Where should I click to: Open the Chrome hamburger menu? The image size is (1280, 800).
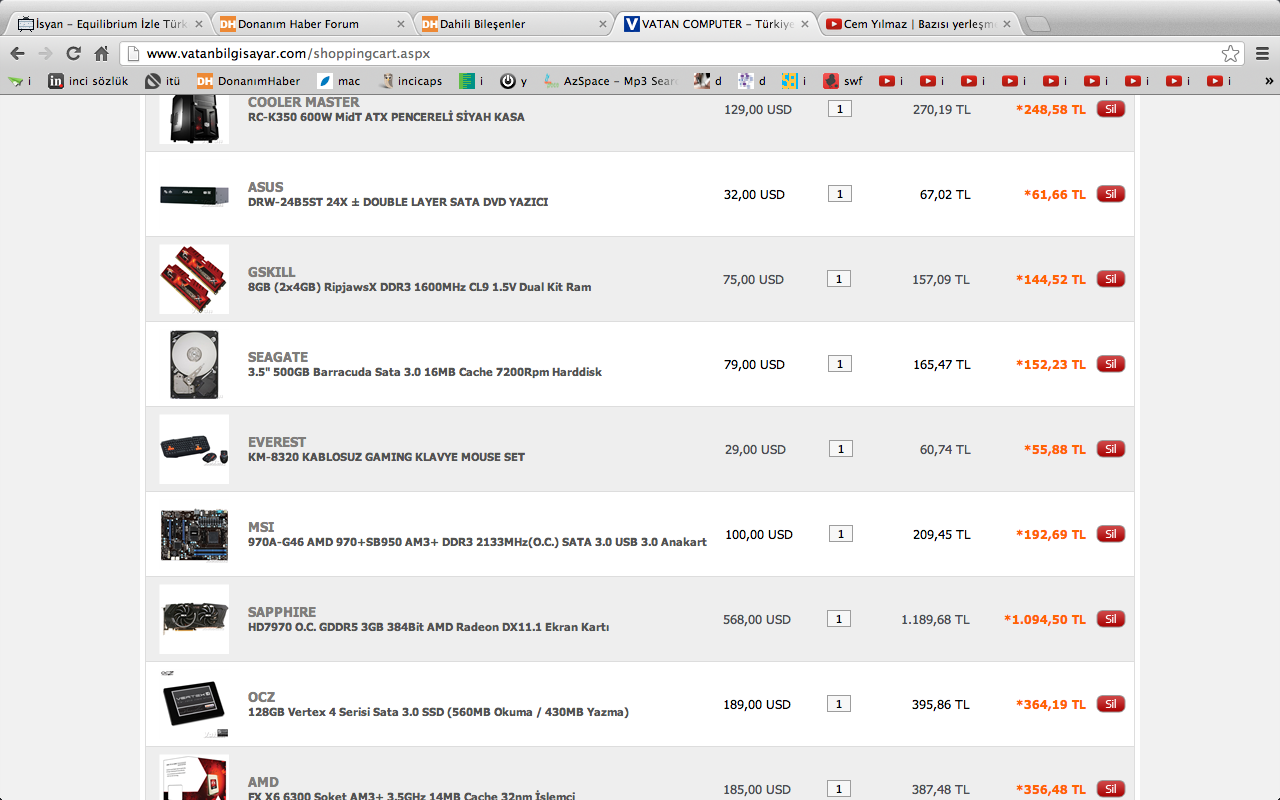[x=1262, y=54]
